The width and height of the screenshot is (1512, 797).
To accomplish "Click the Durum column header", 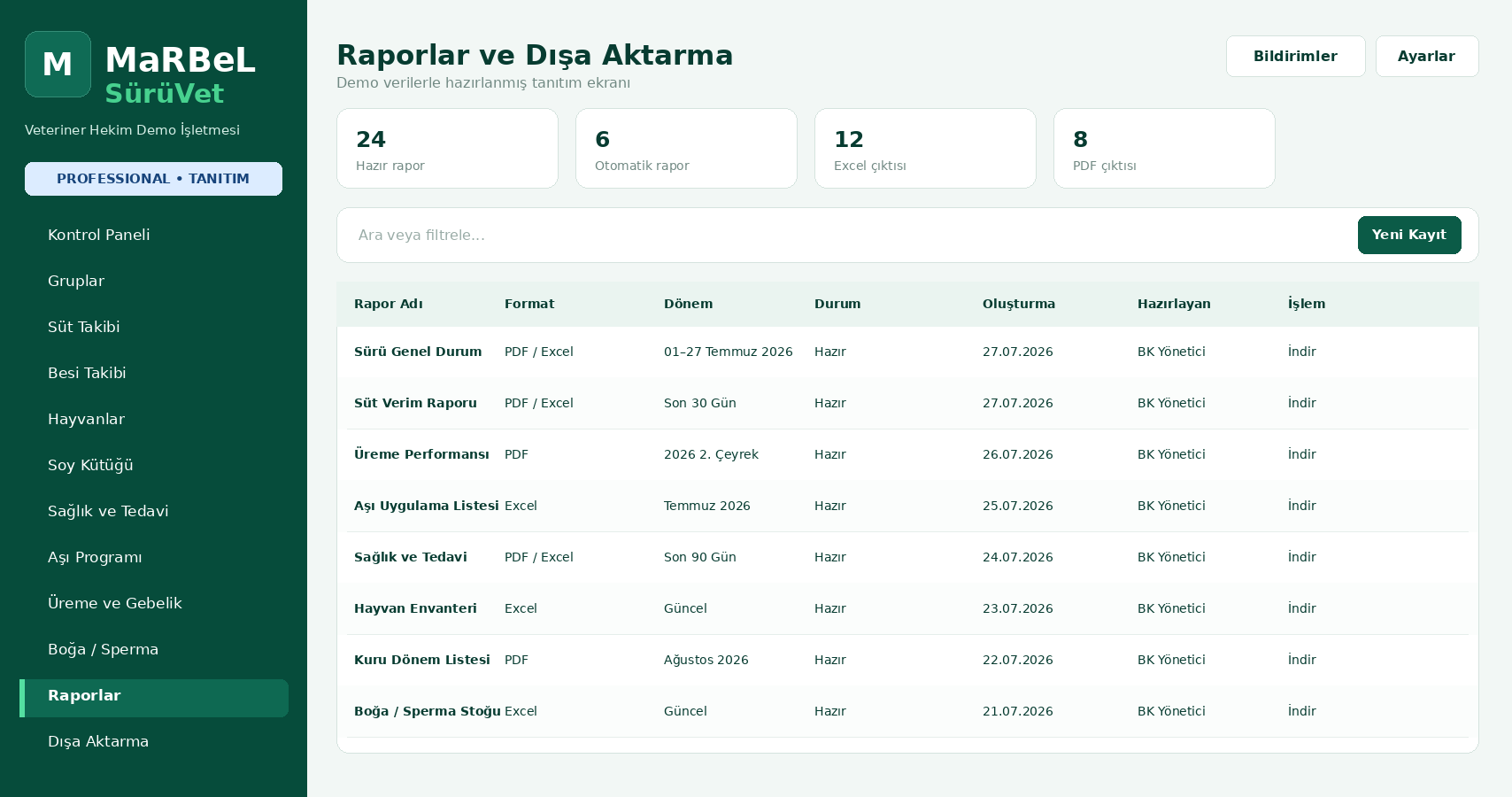I will click(x=837, y=304).
